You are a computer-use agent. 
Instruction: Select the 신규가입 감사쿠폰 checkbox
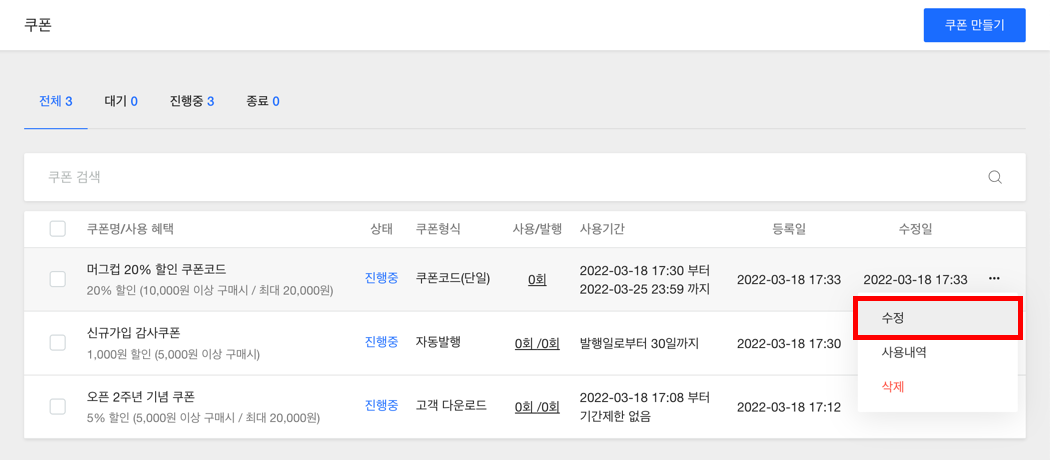pos(58,343)
